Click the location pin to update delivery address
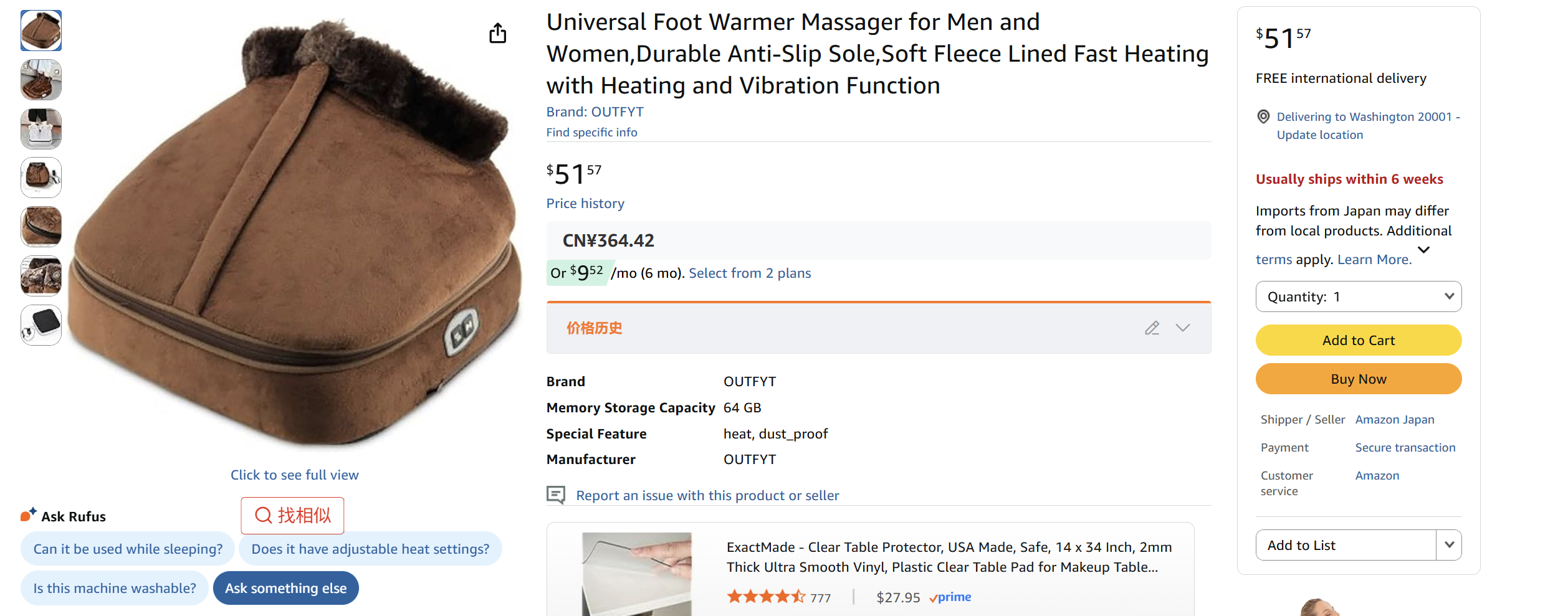 point(1263,116)
